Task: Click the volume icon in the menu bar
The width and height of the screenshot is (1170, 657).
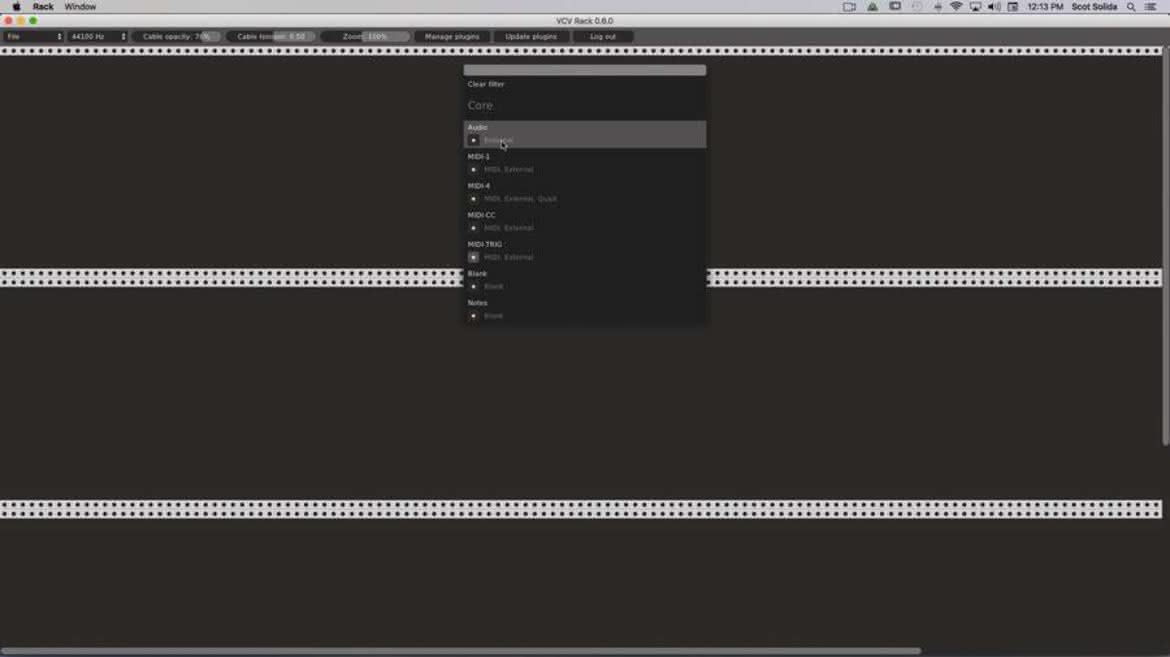Action: tap(994, 7)
